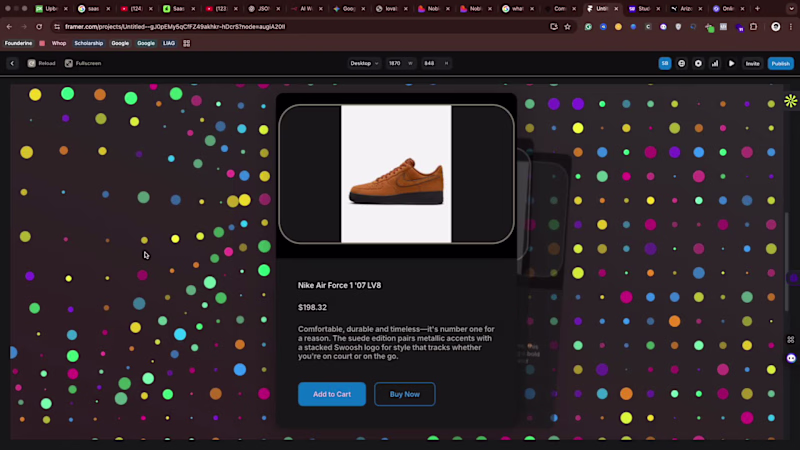This screenshot has width=800, height=450.
Task: Click the play preview icon
Action: pyautogui.click(x=731, y=63)
